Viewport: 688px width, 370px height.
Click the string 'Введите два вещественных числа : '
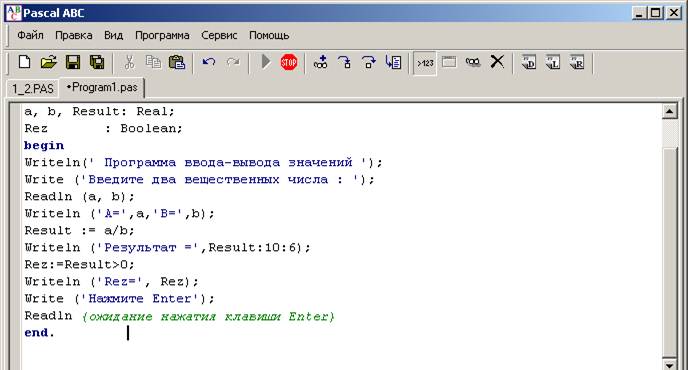point(220,180)
